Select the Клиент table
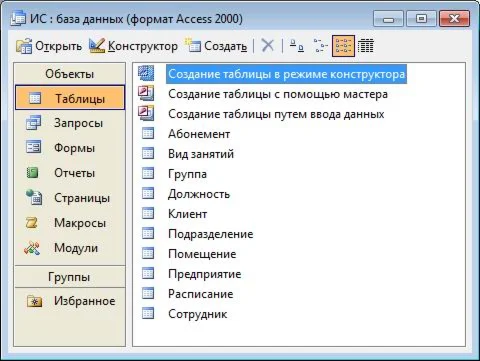Screen dimensions: 480x361 pyautogui.click(x=188, y=214)
